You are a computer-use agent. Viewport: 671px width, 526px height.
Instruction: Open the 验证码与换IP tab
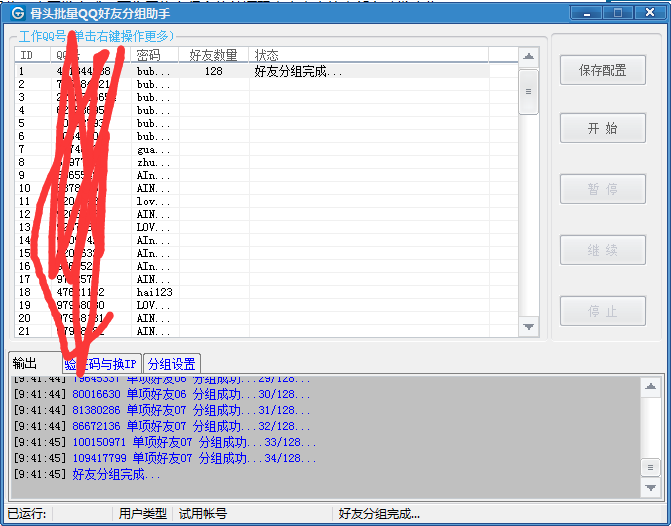click(x=100, y=363)
